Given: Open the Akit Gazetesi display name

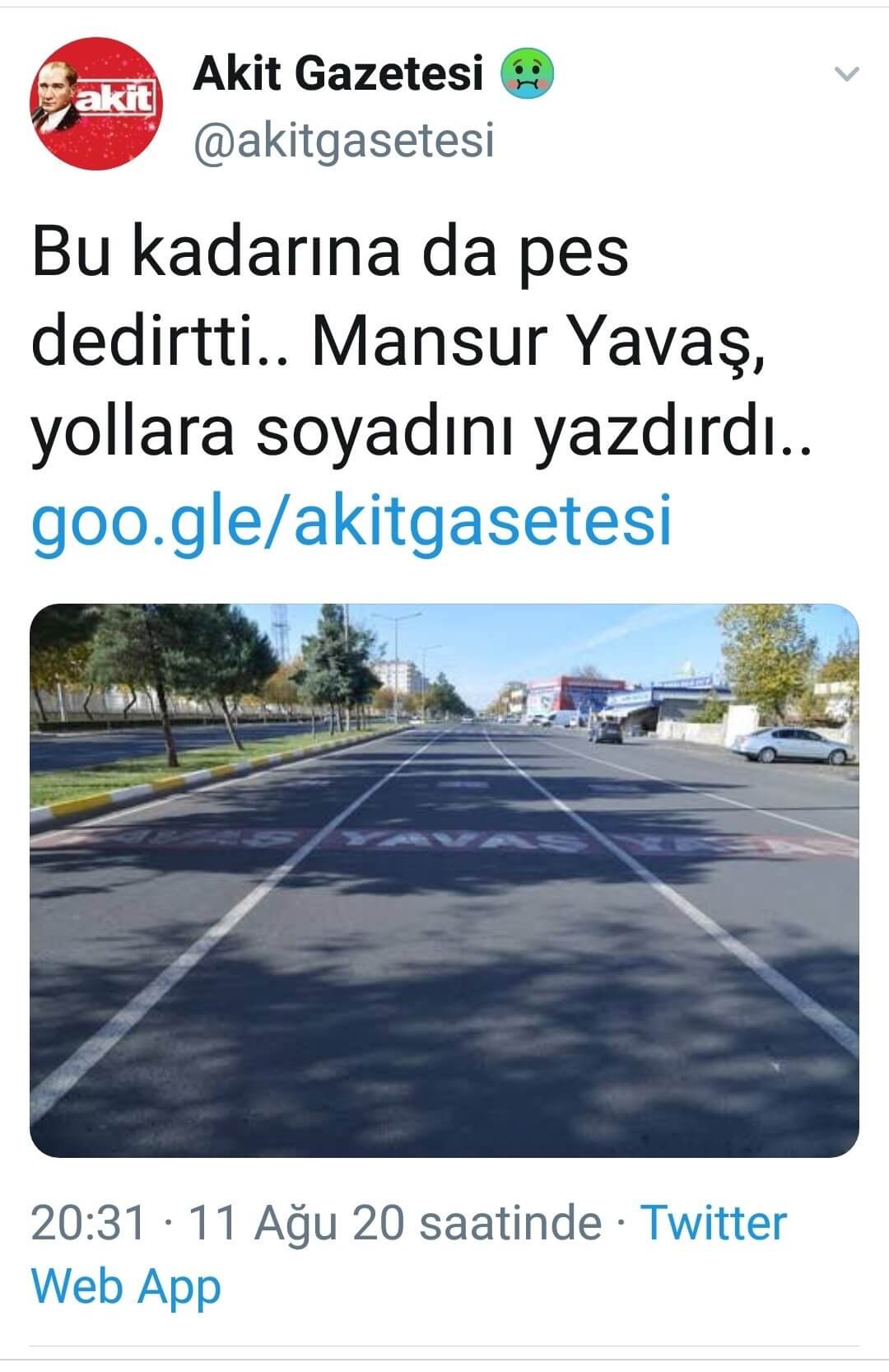Looking at the screenshot, I should tap(337, 73).
